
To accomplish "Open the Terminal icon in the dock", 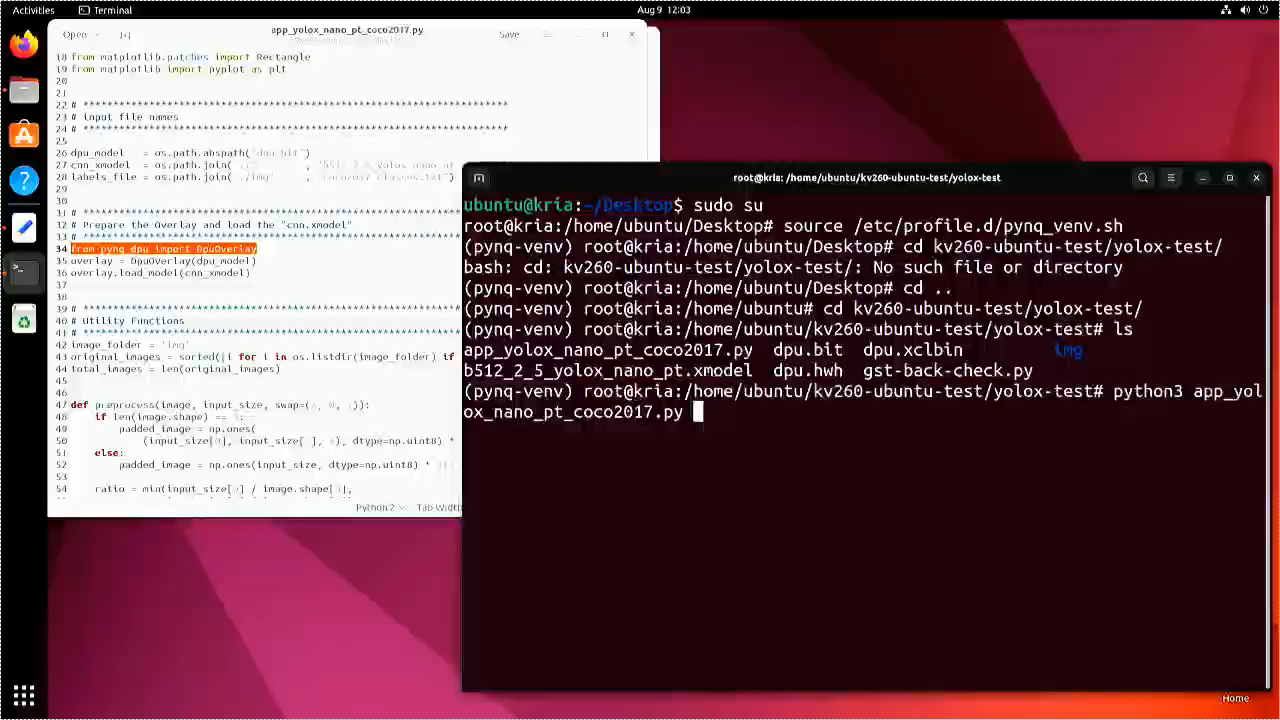I will [24, 272].
